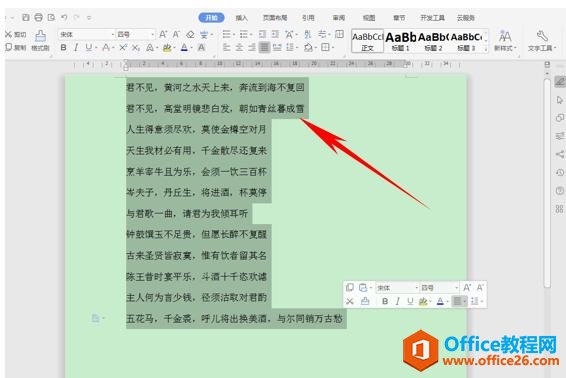Open the history icon in right sidebar
This screenshot has width=566, height=378.
coord(560,172)
